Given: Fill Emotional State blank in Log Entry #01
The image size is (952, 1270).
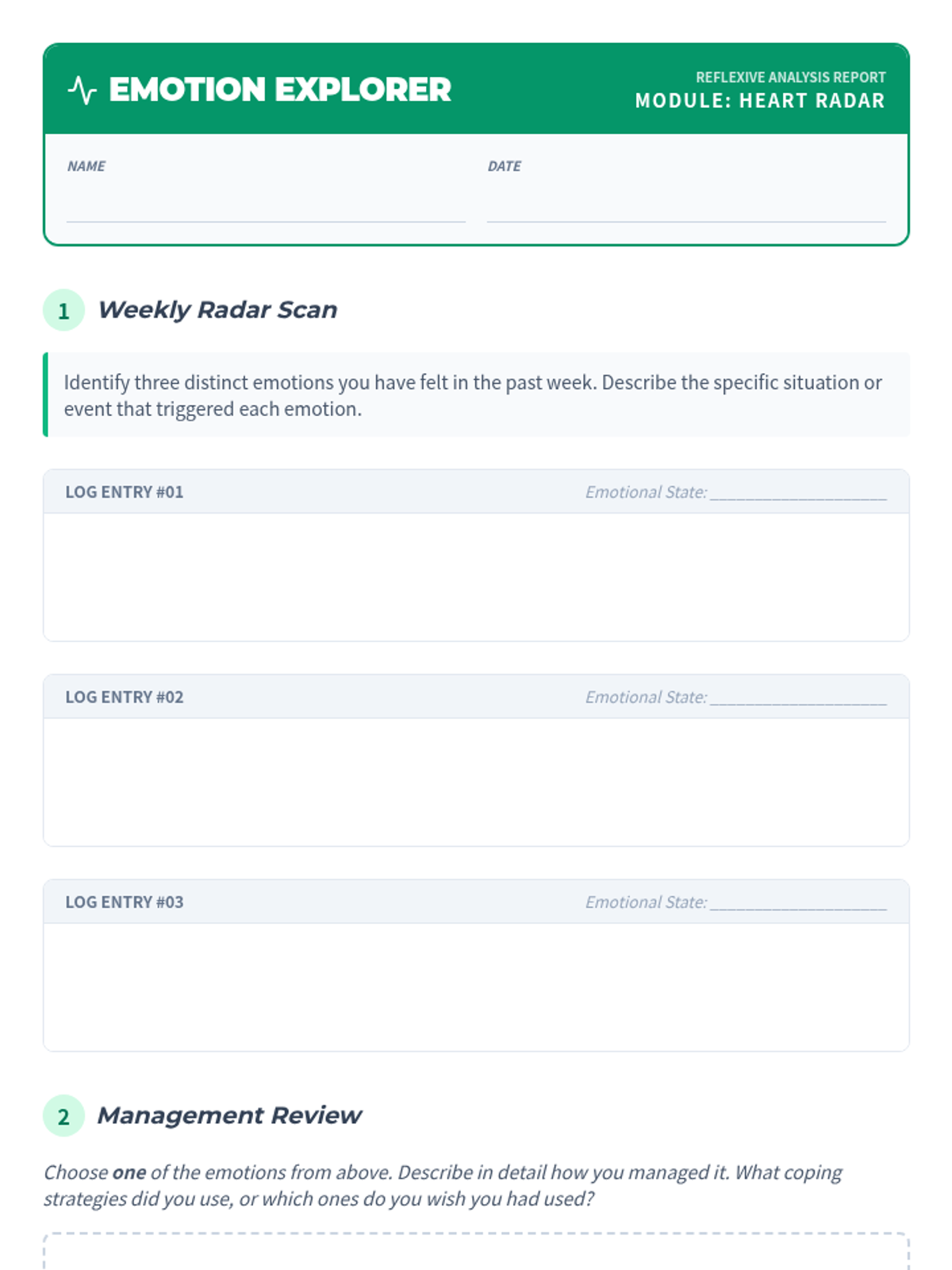Looking at the screenshot, I should [798, 493].
